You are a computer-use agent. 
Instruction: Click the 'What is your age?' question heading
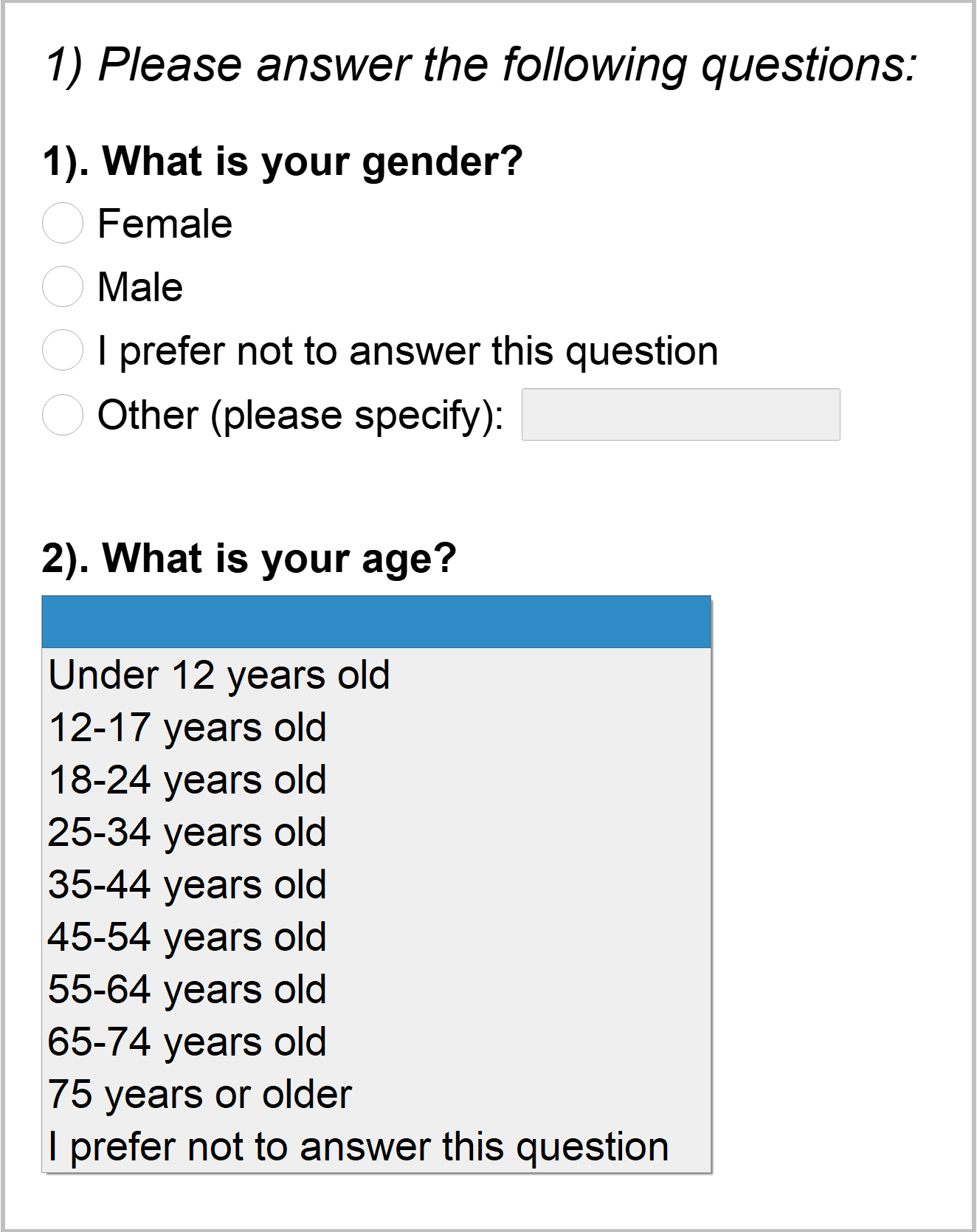[x=249, y=559]
